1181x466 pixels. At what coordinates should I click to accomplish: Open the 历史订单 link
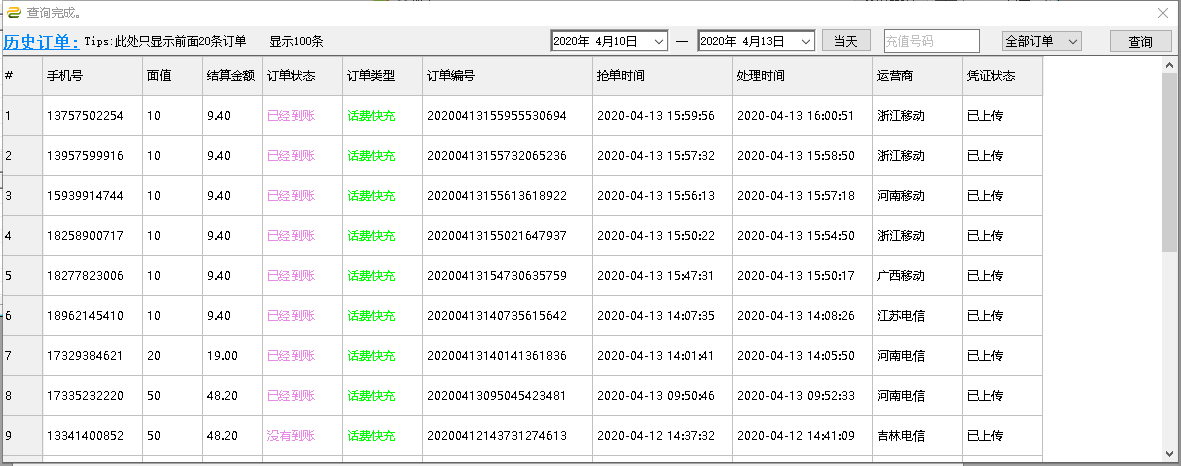point(40,42)
